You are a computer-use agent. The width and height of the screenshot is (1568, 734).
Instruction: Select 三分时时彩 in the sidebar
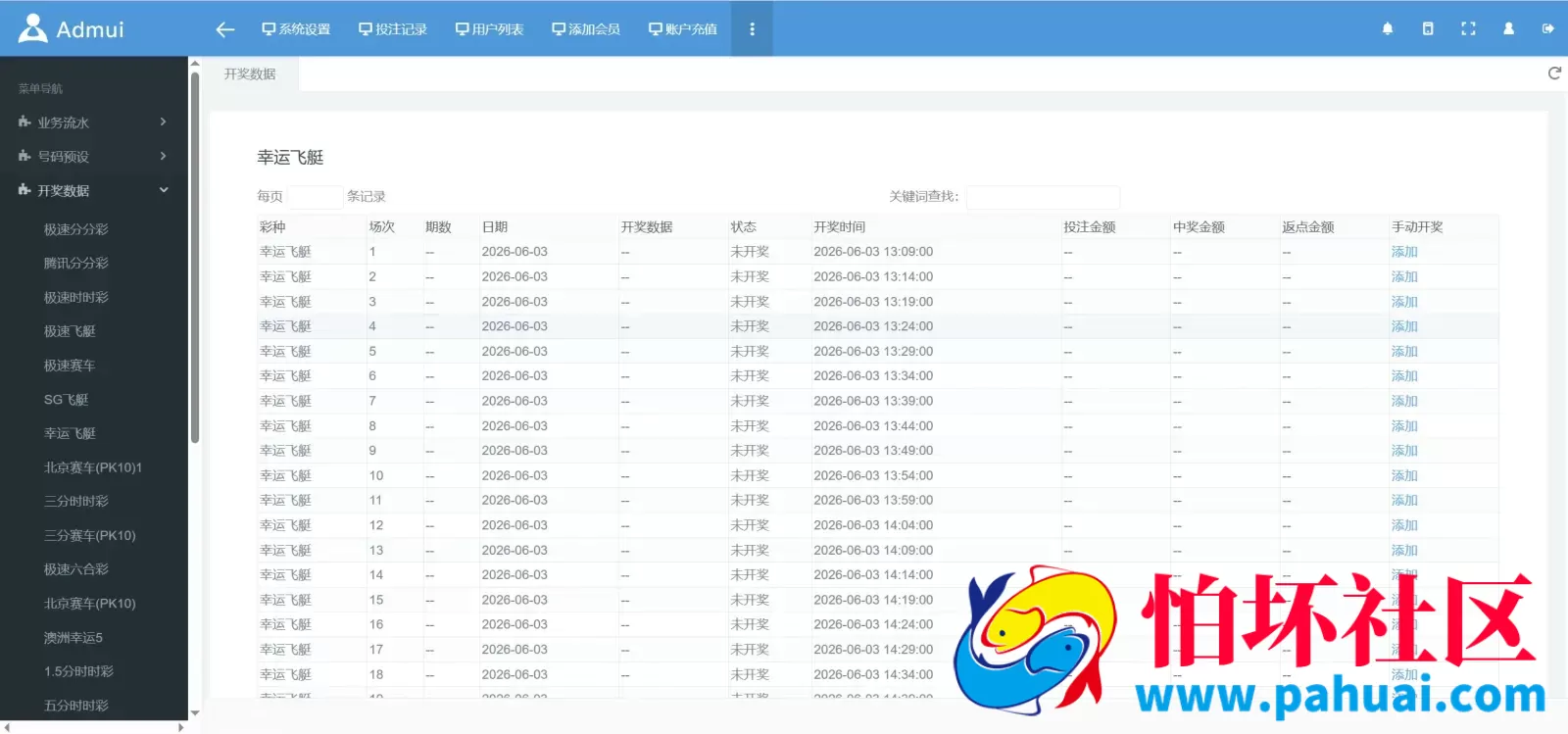pyautogui.click(x=76, y=501)
